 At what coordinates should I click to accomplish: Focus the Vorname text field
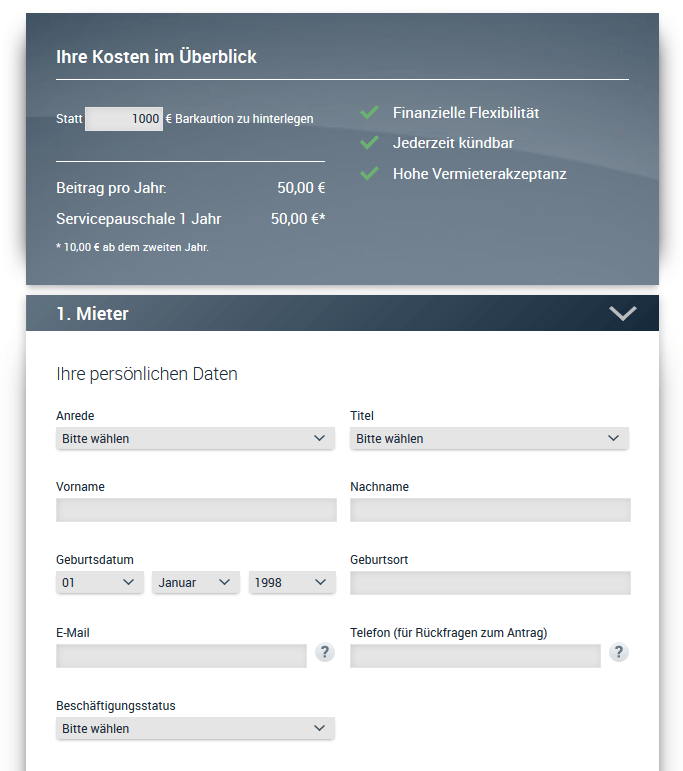pos(196,510)
